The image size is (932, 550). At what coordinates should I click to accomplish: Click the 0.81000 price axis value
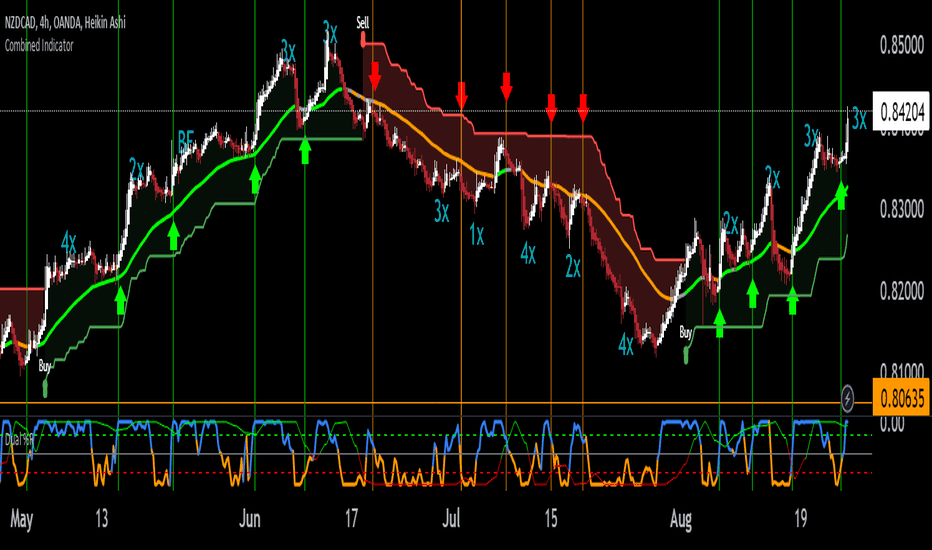902,371
